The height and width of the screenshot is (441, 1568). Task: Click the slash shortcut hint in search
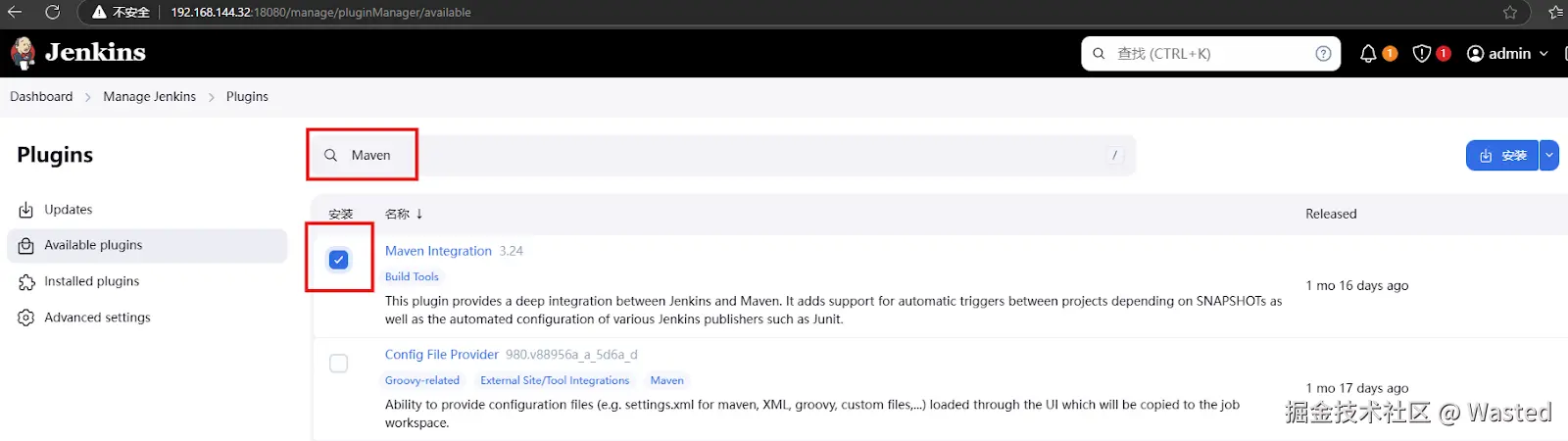1114,155
